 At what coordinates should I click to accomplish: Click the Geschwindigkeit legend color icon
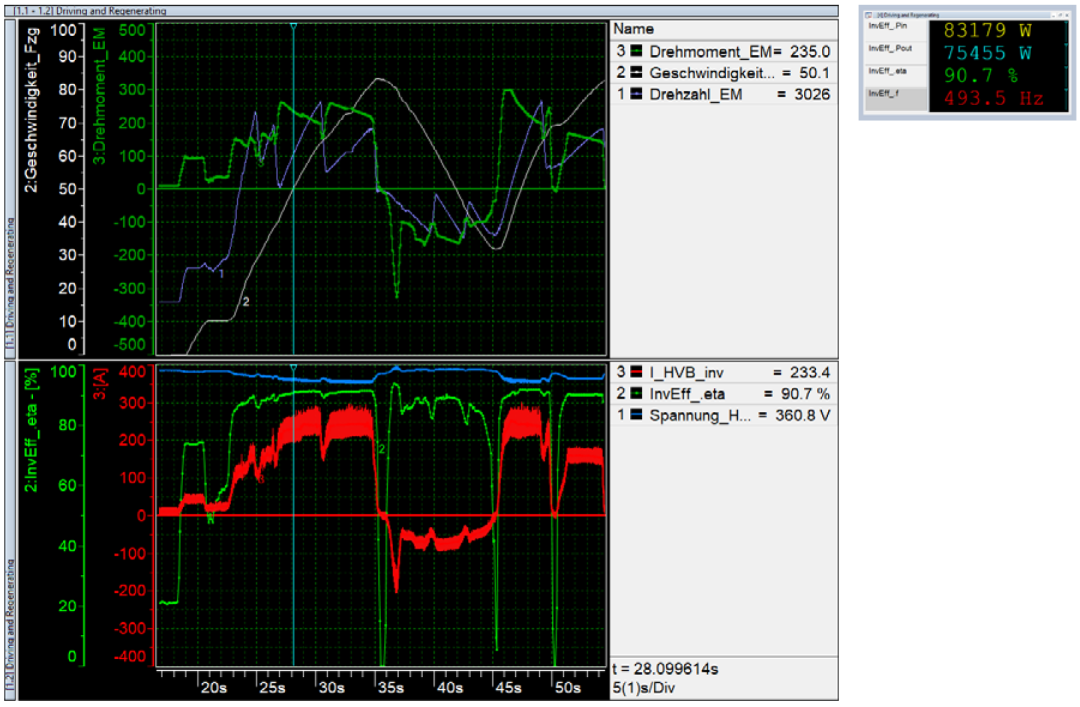636,73
